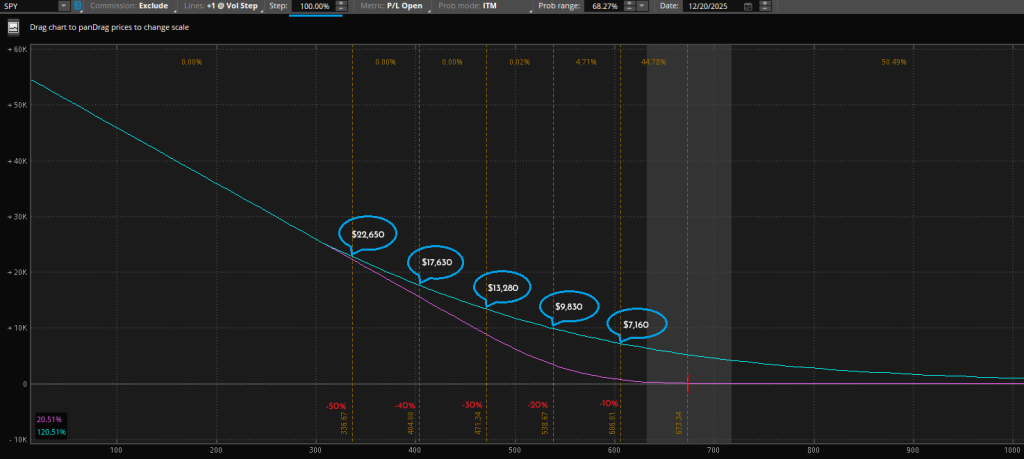
Task: Click the 44.78% probability label
Action: pos(654,62)
